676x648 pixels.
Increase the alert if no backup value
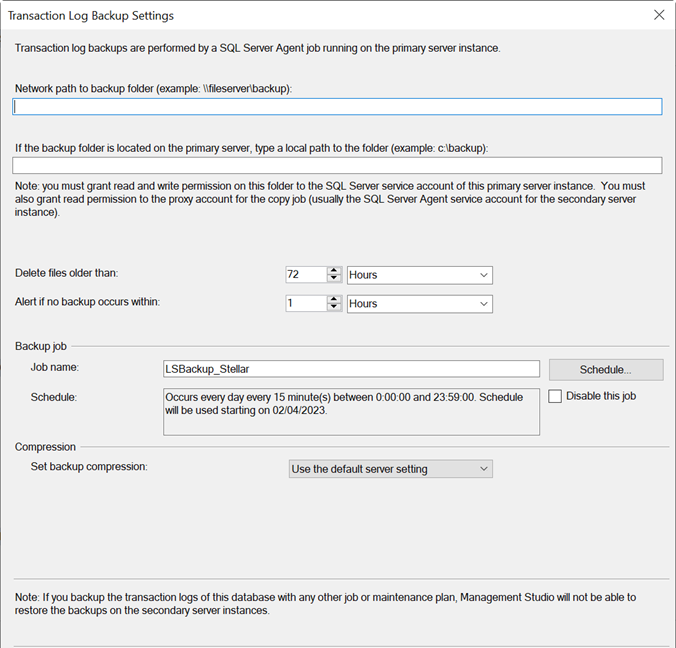click(x=334, y=300)
